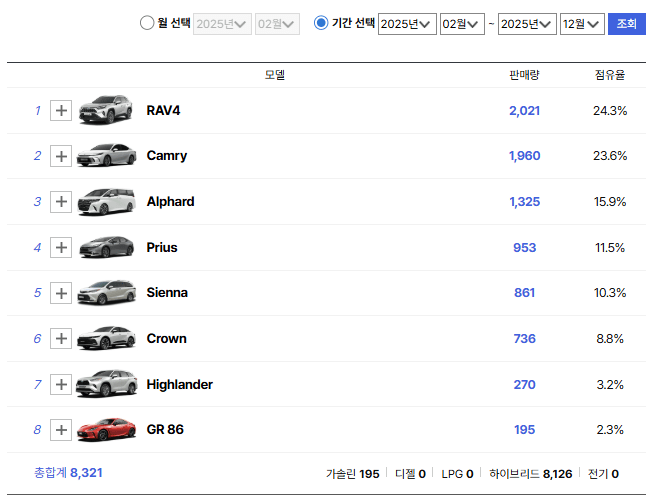670x500 pixels.
Task: Click the plus icon beside Crown
Action: (x=61, y=339)
